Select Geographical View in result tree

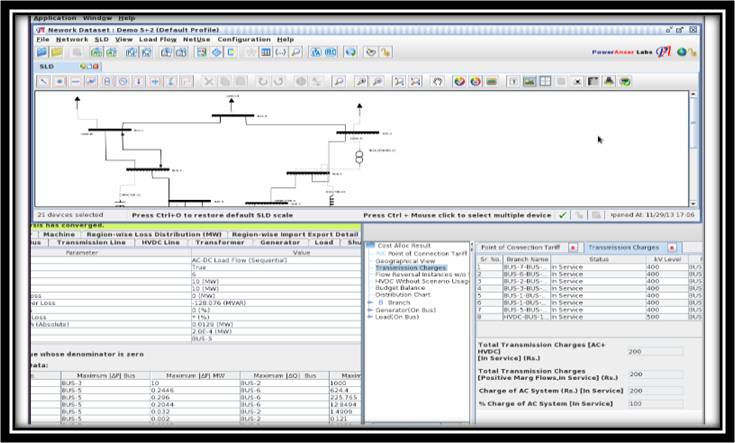tap(404, 260)
